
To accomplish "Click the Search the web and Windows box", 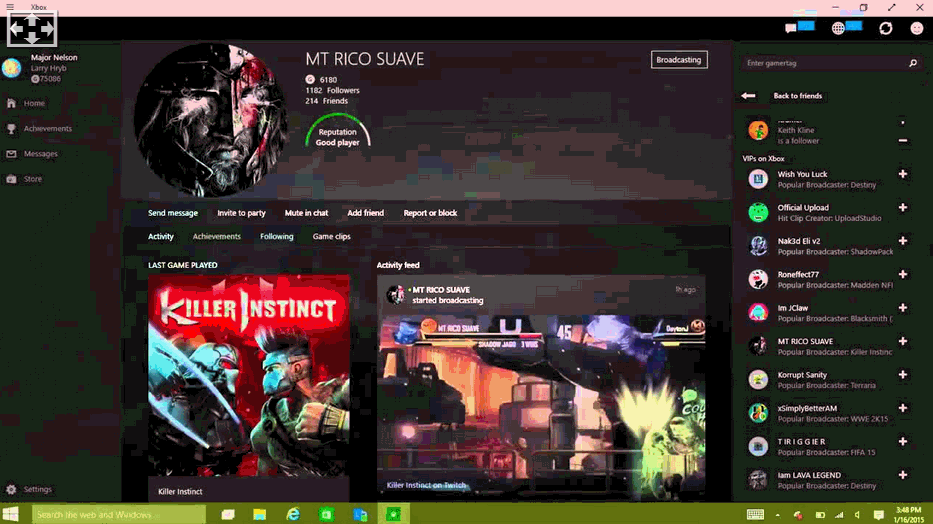I will (118, 514).
